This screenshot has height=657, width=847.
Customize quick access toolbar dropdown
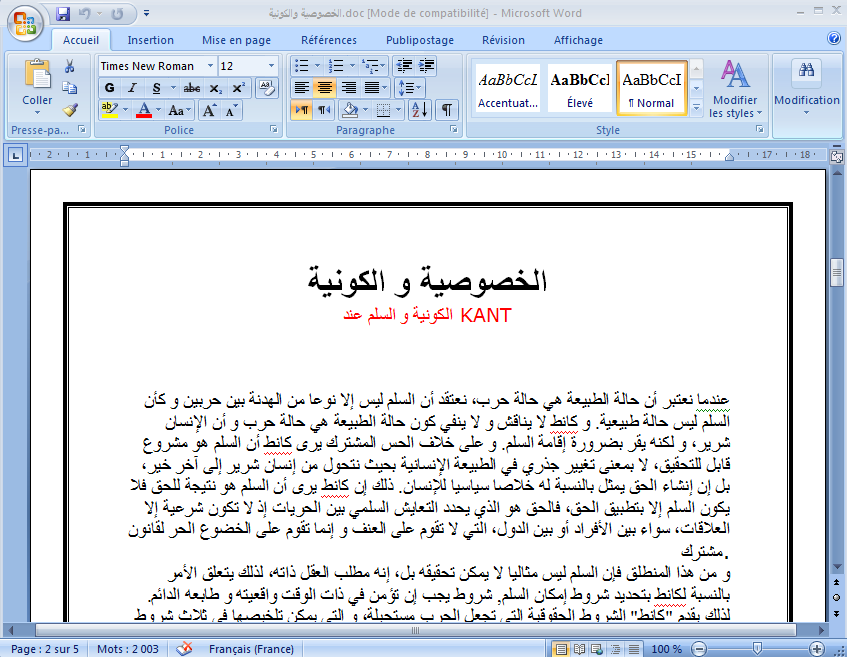pos(146,14)
